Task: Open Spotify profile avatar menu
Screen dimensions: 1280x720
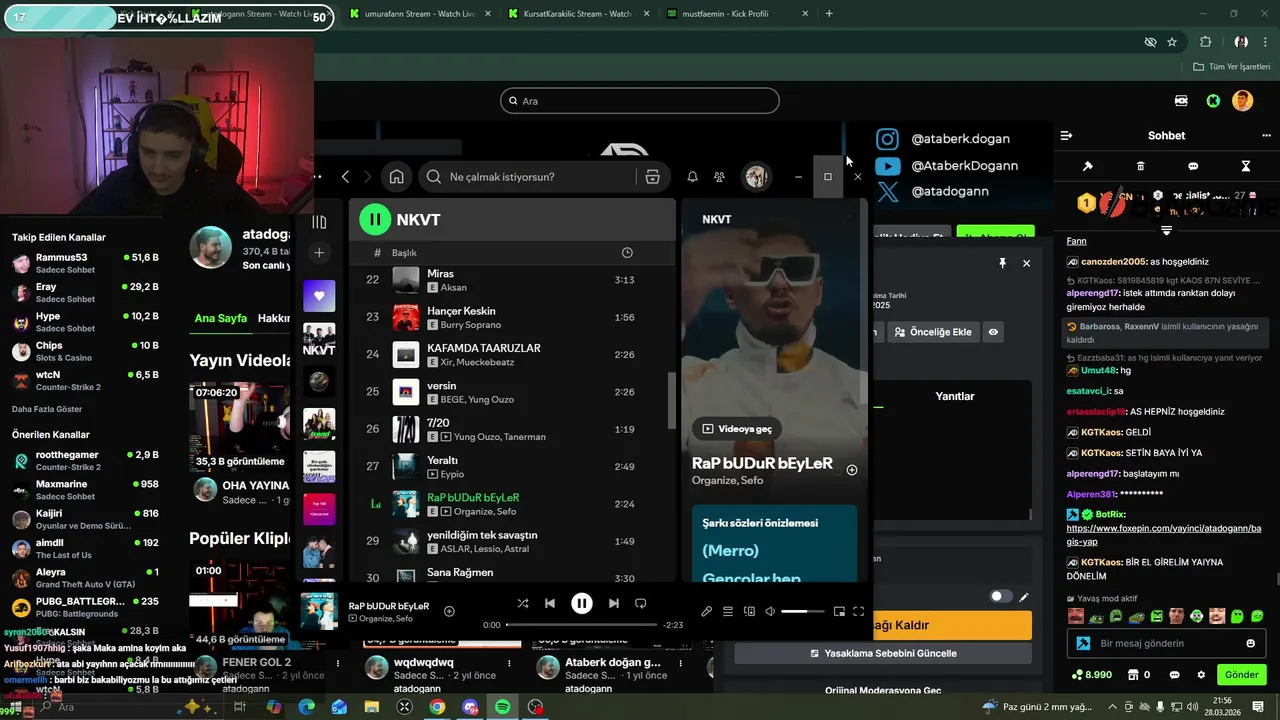Action: click(x=756, y=177)
